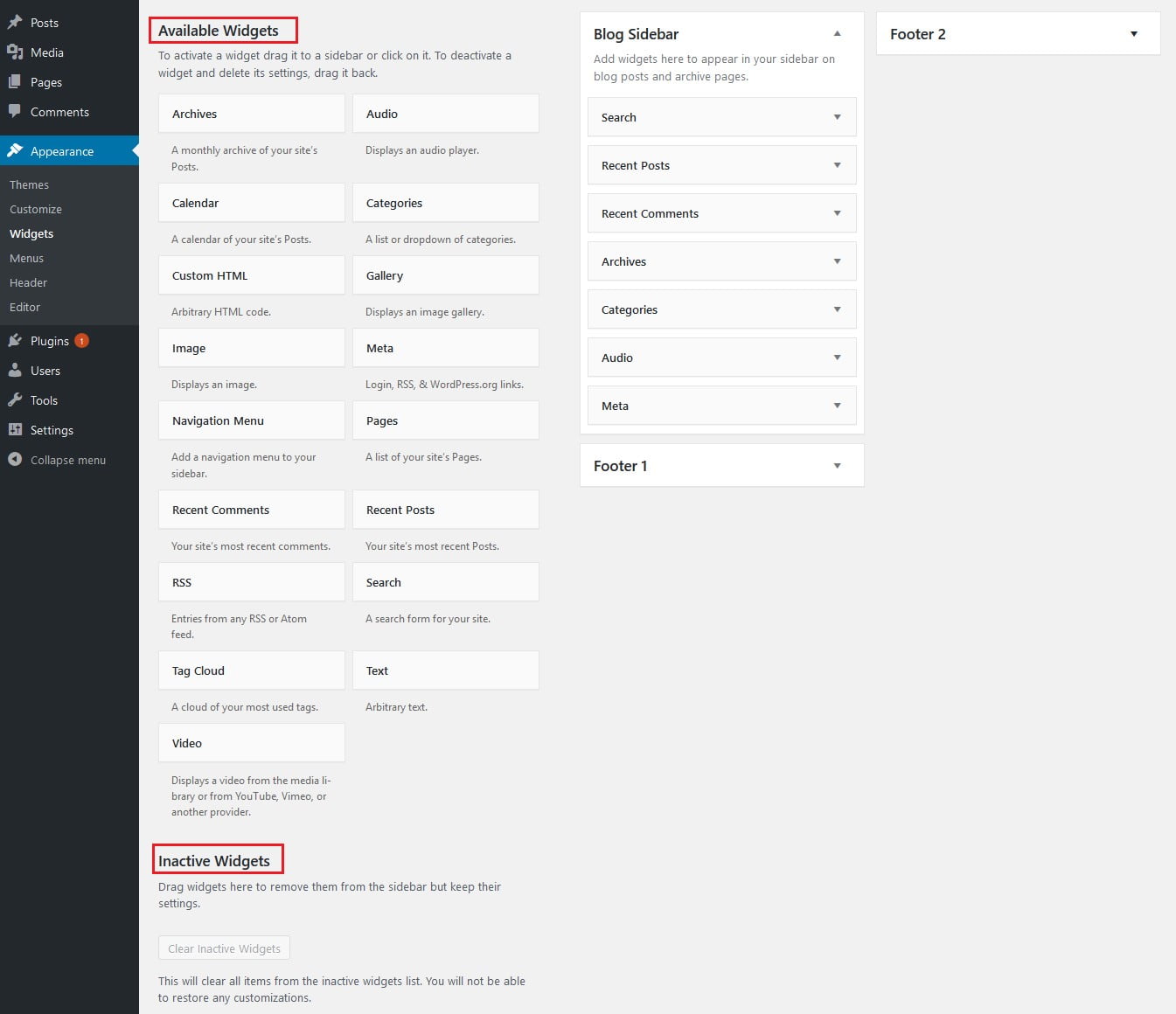The width and height of the screenshot is (1176, 1014).
Task: Open the Media menu
Action: (x=47, y=52)
